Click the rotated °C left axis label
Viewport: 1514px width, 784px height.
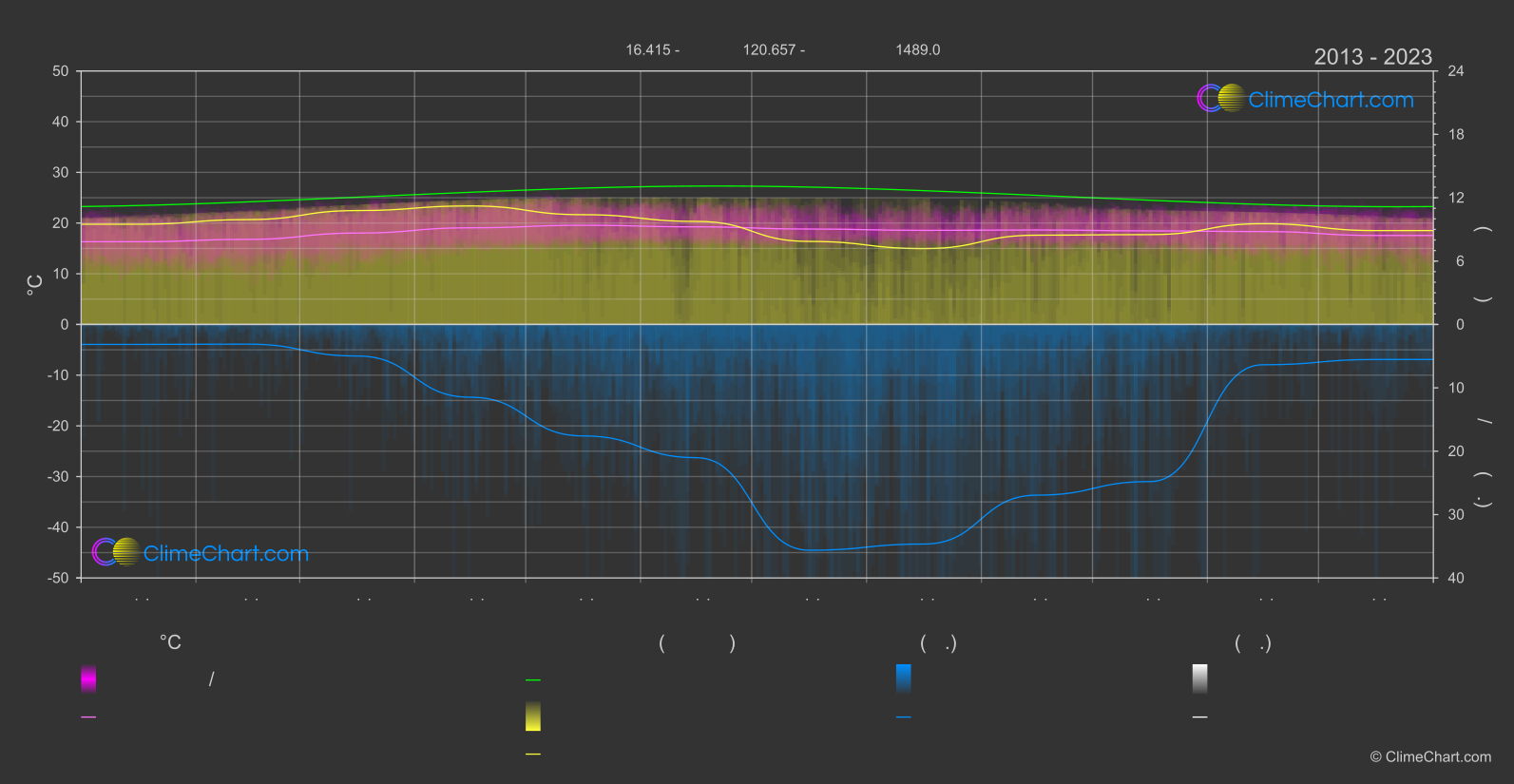[x=35, y=284]
